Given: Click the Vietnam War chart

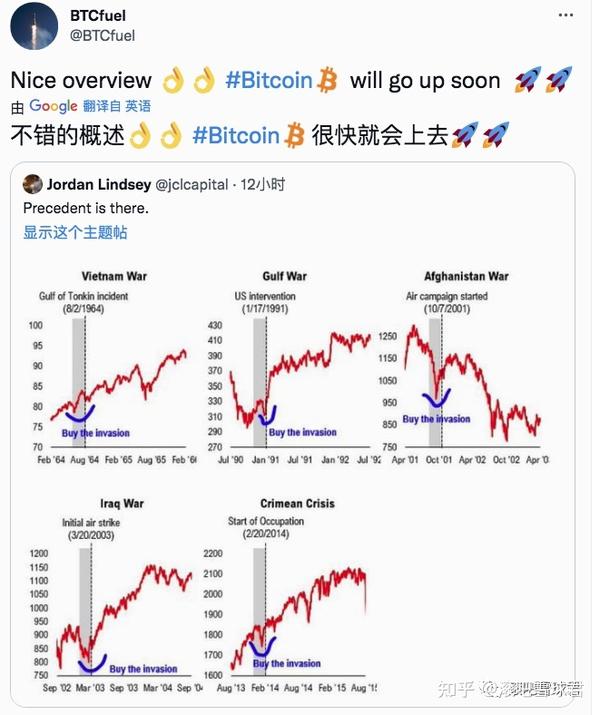Looking at the screenshot, I should pos(114,367).
